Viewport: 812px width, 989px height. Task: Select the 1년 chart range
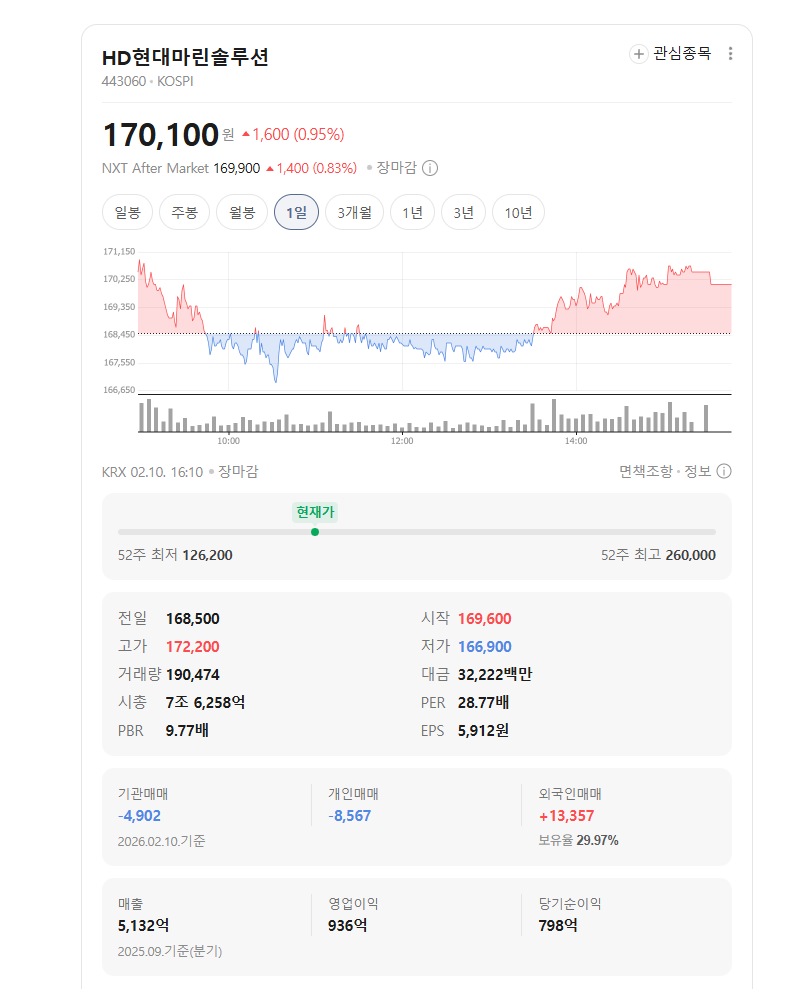[x=413, y=213]
